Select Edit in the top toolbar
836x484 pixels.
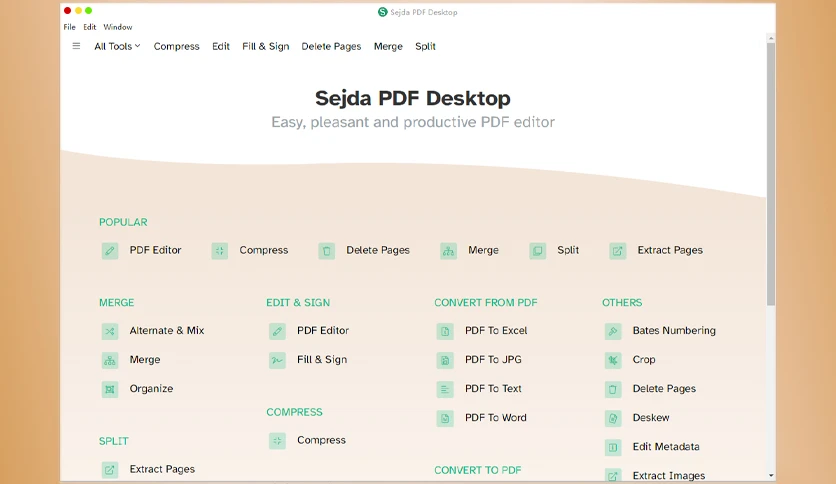[221, 46]
